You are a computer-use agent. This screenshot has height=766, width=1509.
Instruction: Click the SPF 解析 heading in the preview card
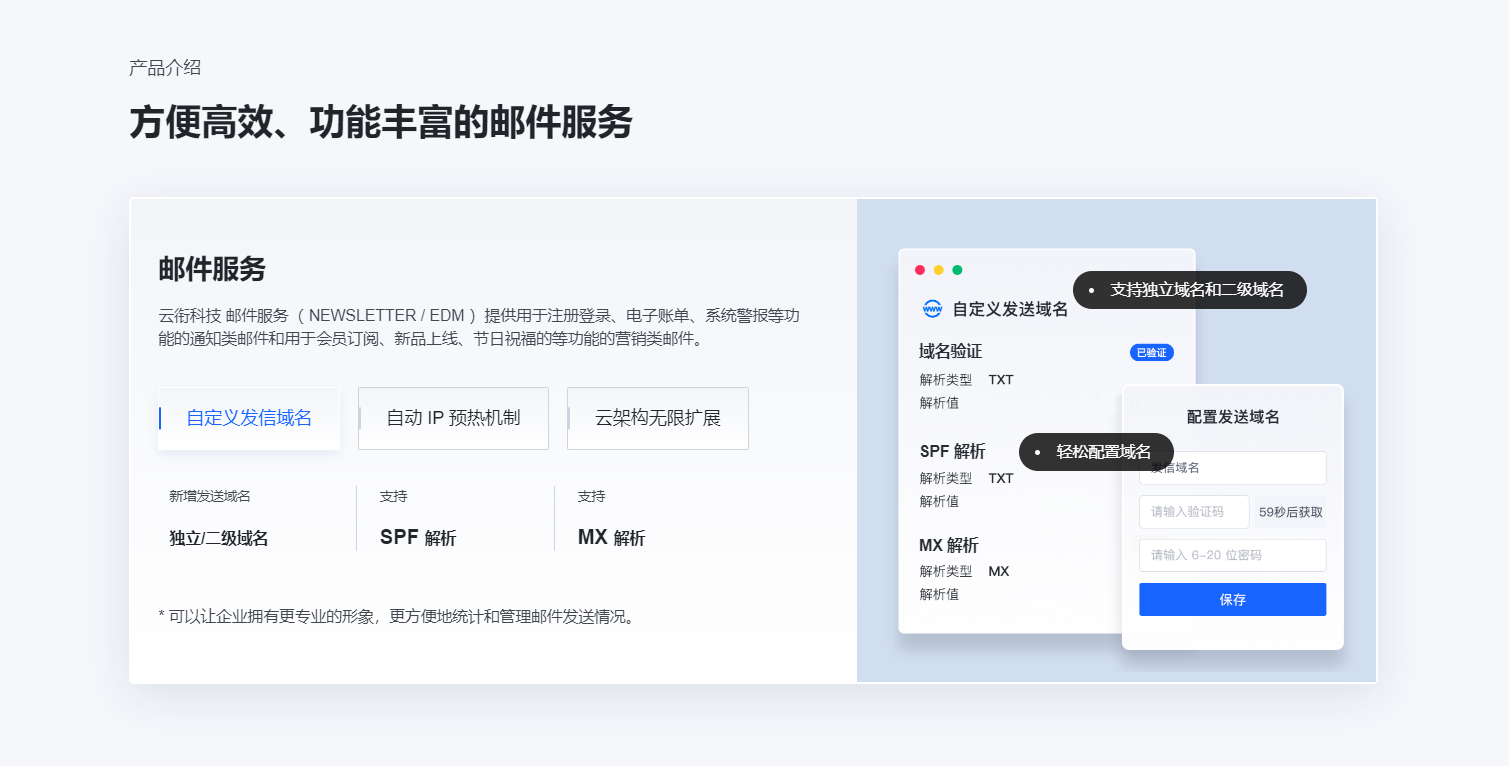[x=952, y=451]
